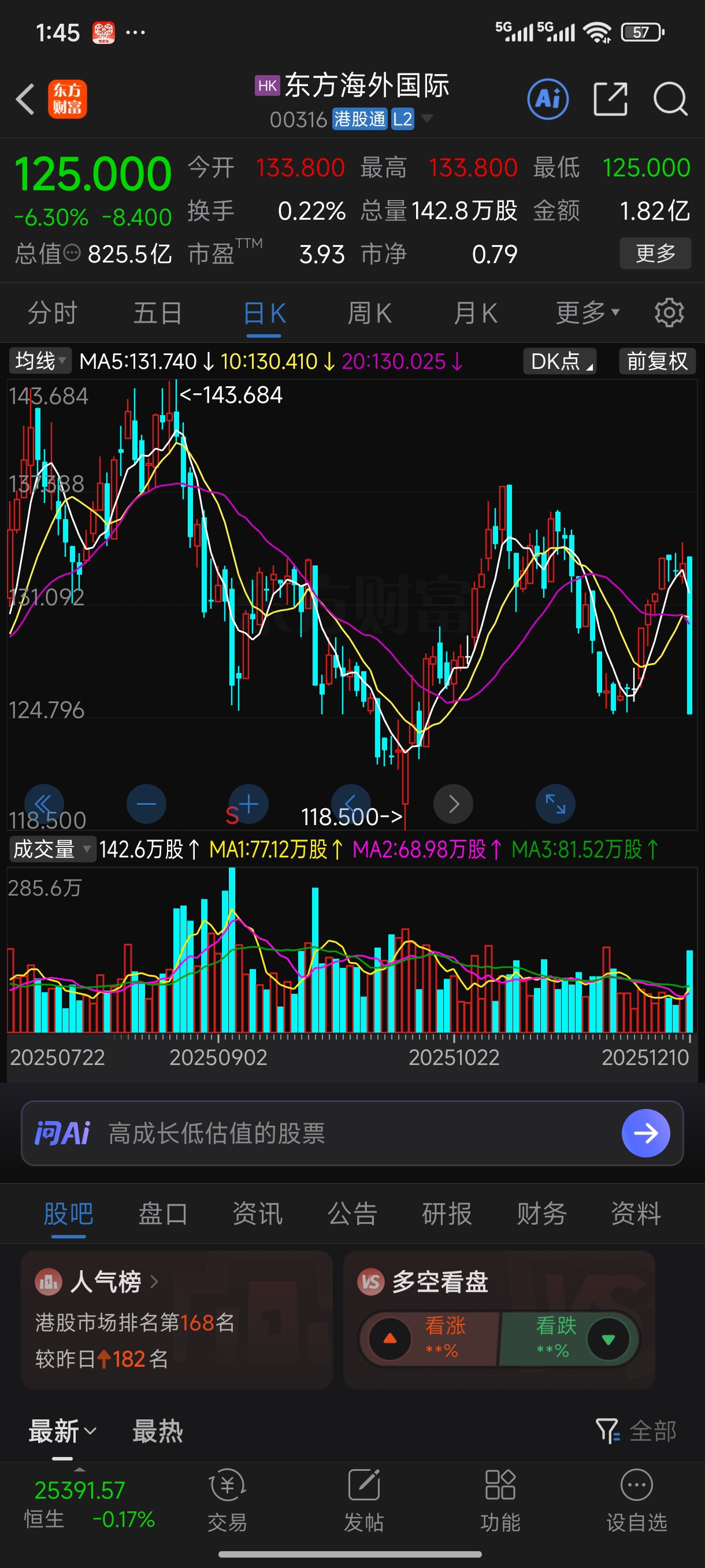Zoom in chart with plus button
The height and width of the screenshot is (1568, 705).
click(x=248, y=804)
